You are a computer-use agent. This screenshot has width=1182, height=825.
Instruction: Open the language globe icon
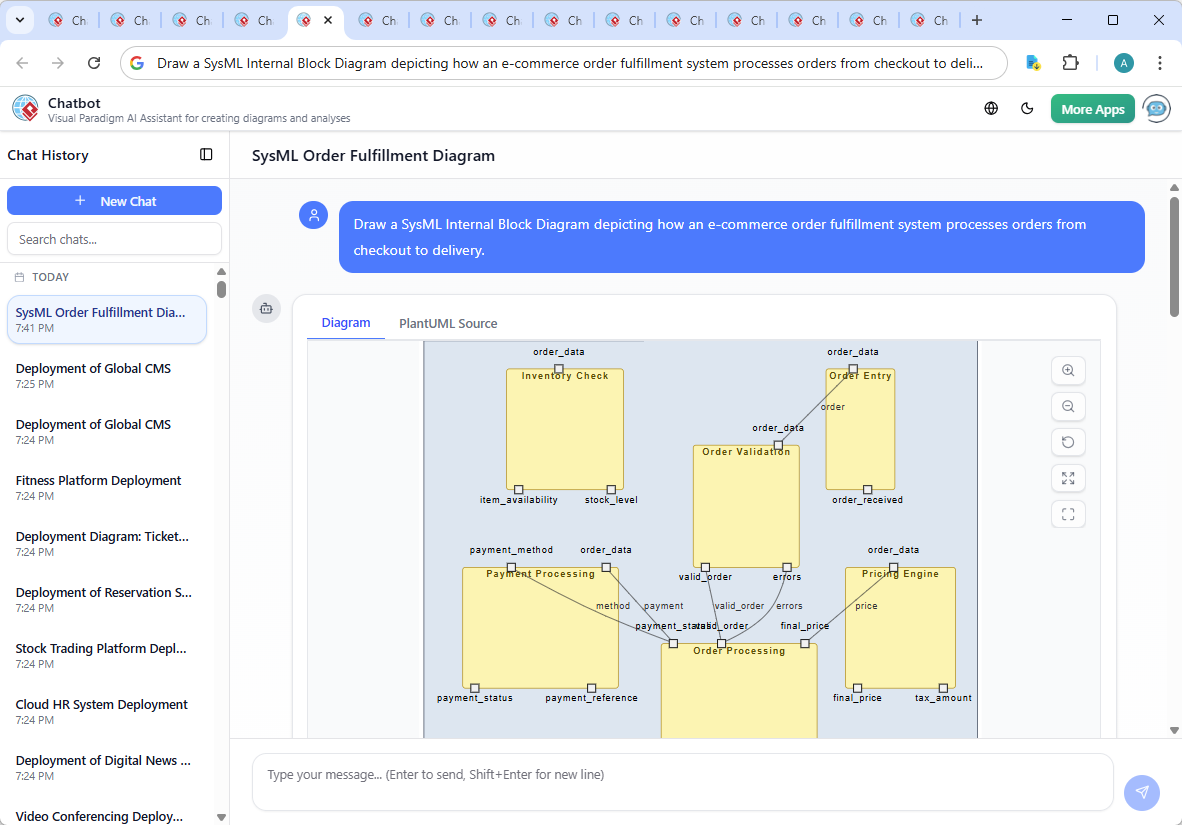pos(991,108)
